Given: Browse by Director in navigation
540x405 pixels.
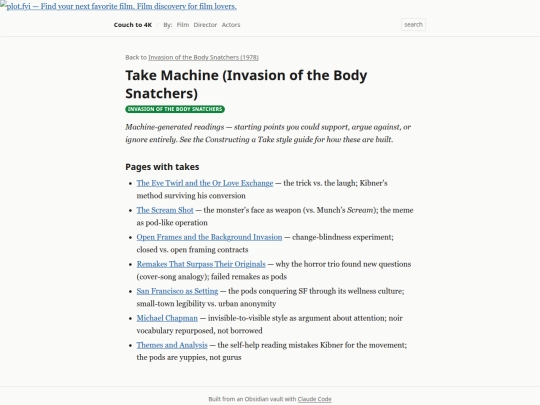Looking at the screenshot, I should point(205,25).
